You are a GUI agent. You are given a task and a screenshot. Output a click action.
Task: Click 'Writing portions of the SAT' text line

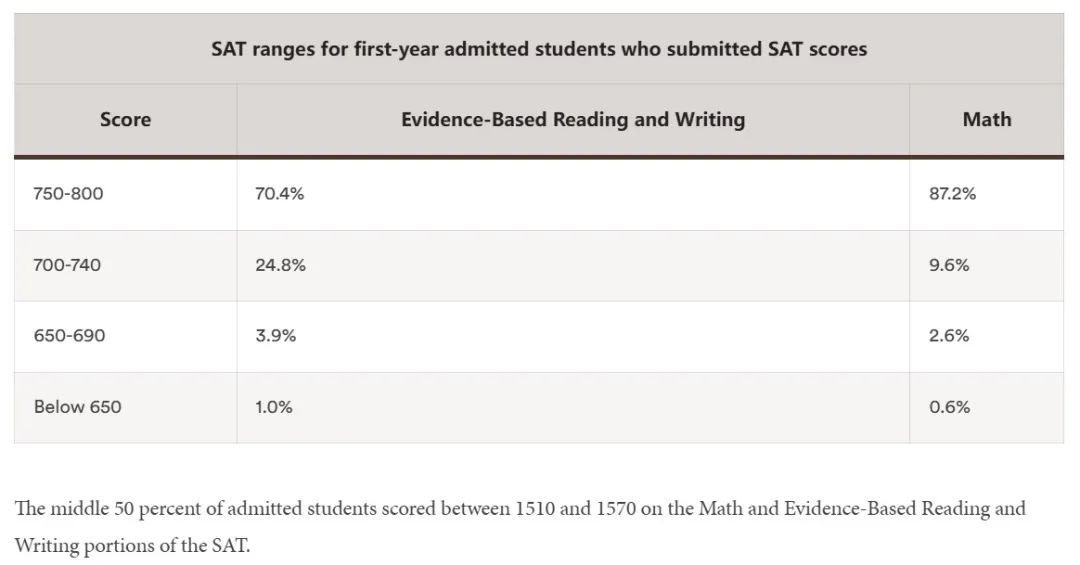[132, 546]
